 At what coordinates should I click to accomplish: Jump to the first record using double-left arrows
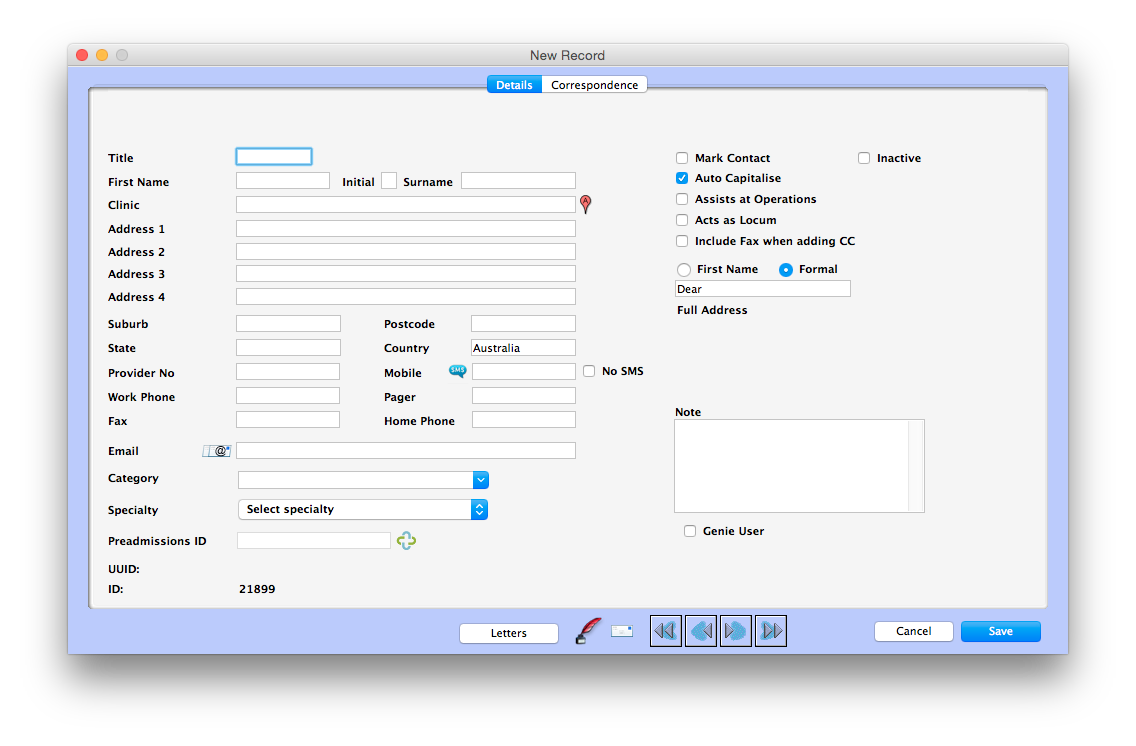click(666, 630)
